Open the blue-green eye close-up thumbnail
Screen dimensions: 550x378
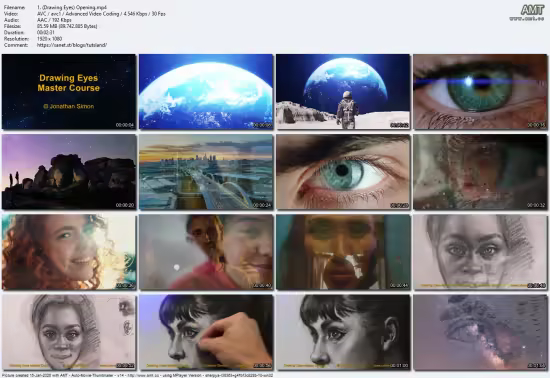[343, 172]
